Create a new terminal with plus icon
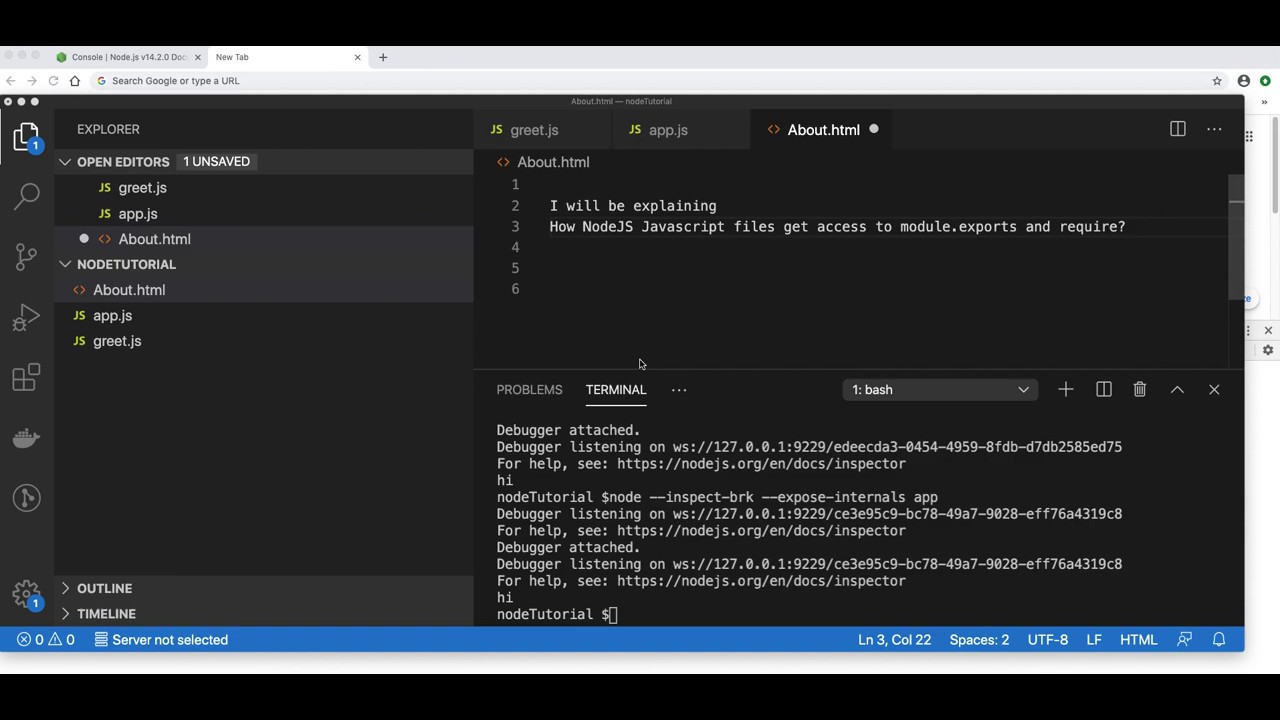Image resolution: width=1280 pixels, height=720 pixels. [1065, 389]
